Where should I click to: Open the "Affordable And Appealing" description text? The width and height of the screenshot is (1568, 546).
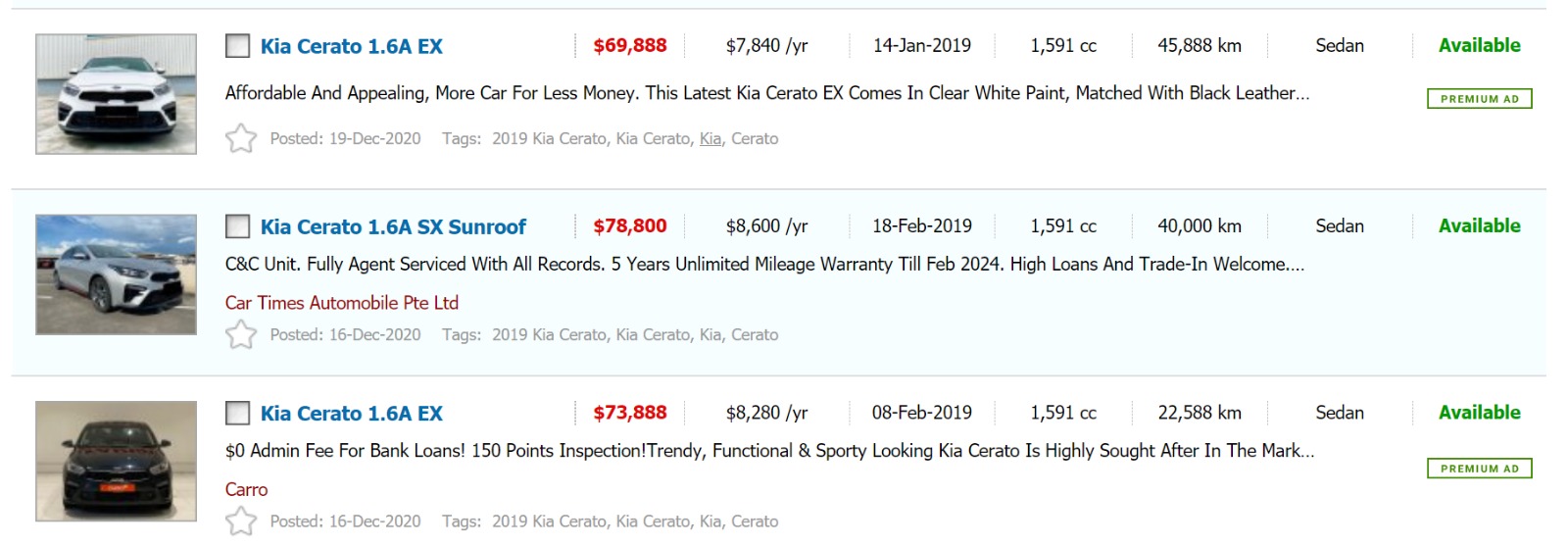coord(766,93)
